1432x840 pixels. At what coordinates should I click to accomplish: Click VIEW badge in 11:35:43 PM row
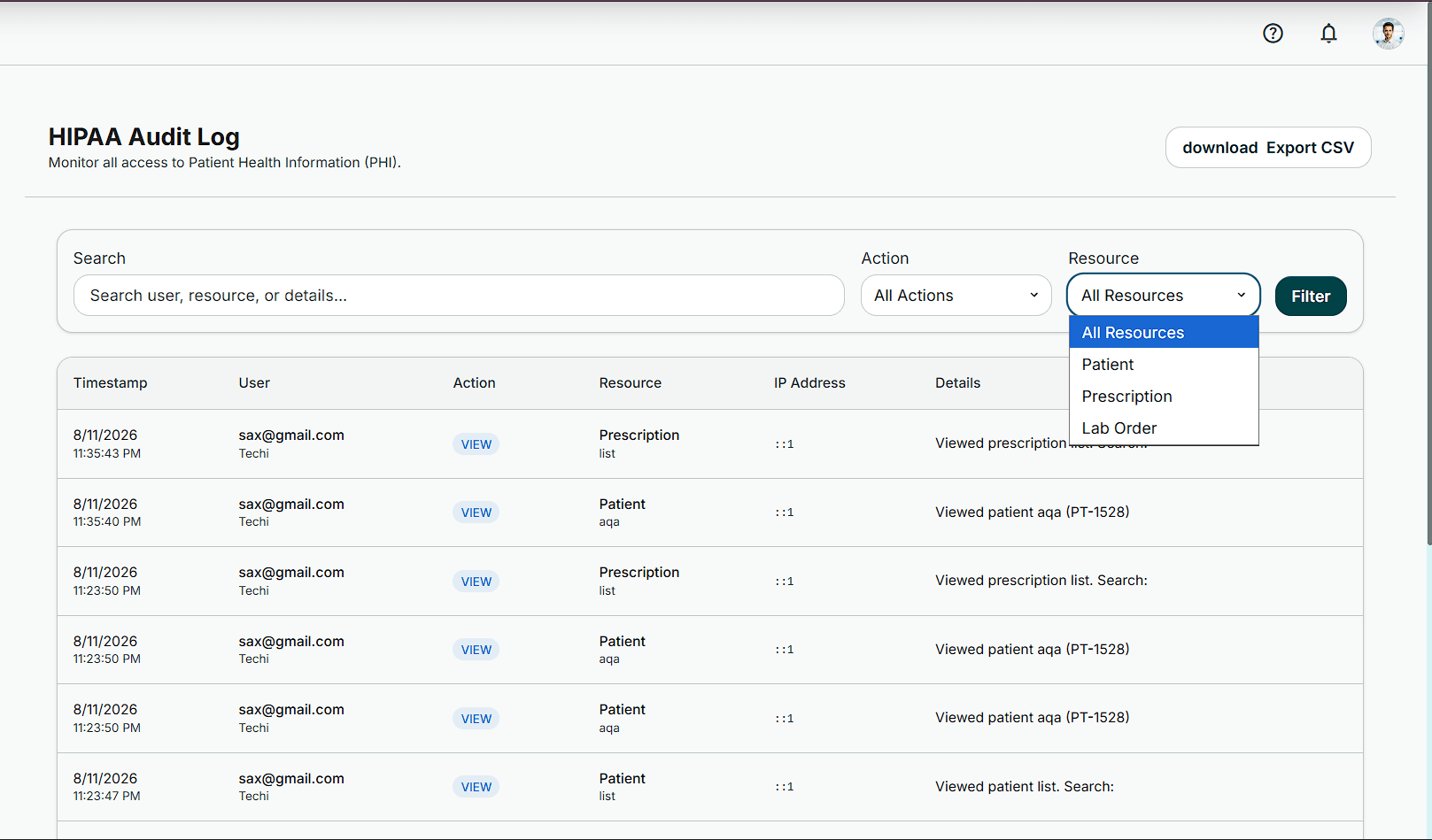coord(476,444)
